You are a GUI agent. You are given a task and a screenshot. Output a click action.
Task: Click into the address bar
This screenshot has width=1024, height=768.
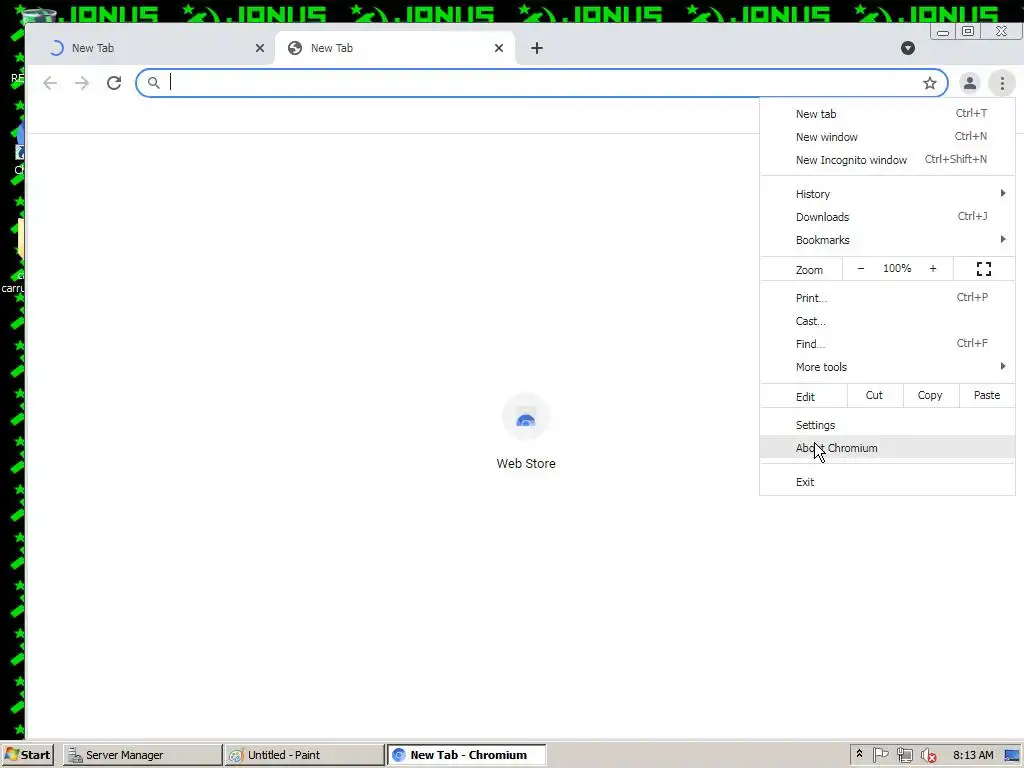pos(542,83)
